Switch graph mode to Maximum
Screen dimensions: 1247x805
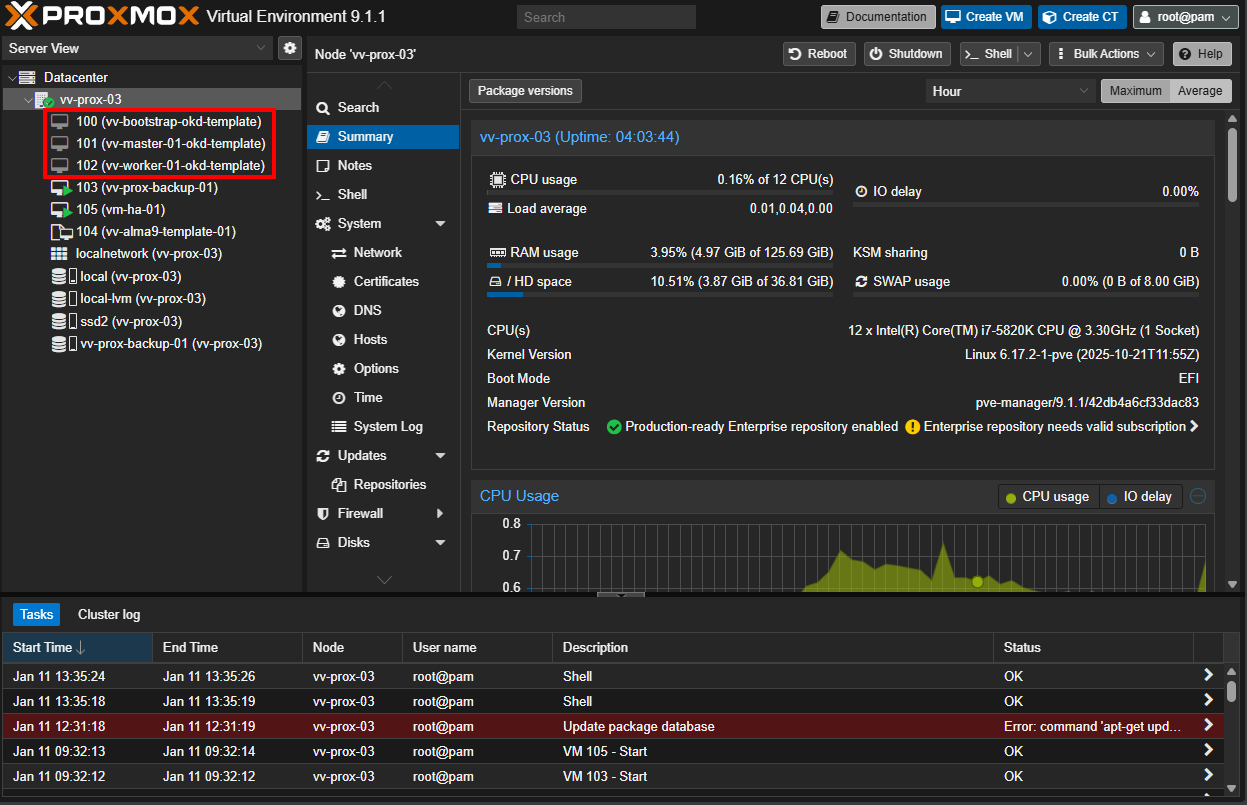[x=1135, y=91]
